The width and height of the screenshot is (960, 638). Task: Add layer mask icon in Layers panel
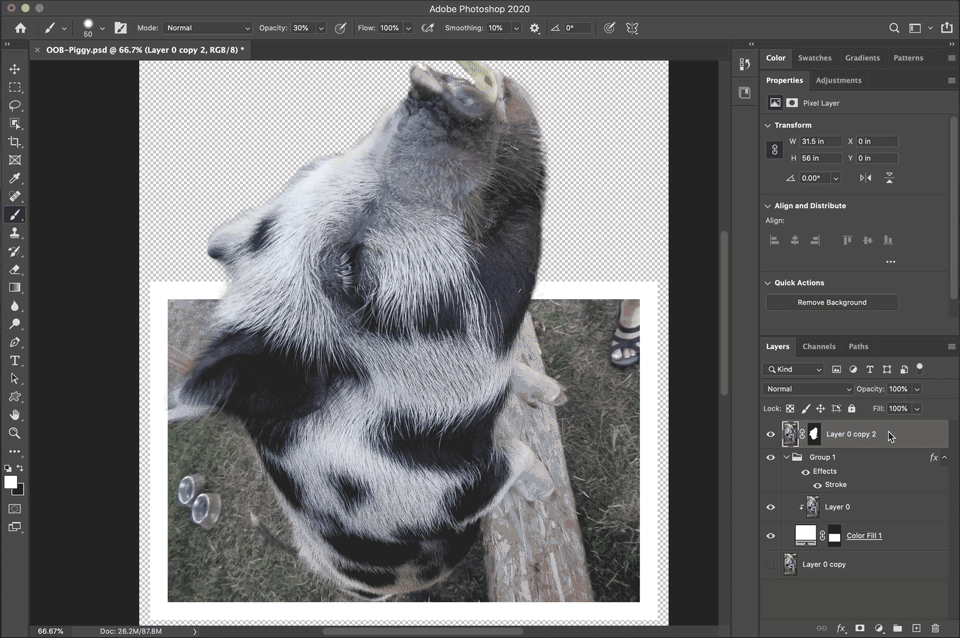click(x=860, y=628)
